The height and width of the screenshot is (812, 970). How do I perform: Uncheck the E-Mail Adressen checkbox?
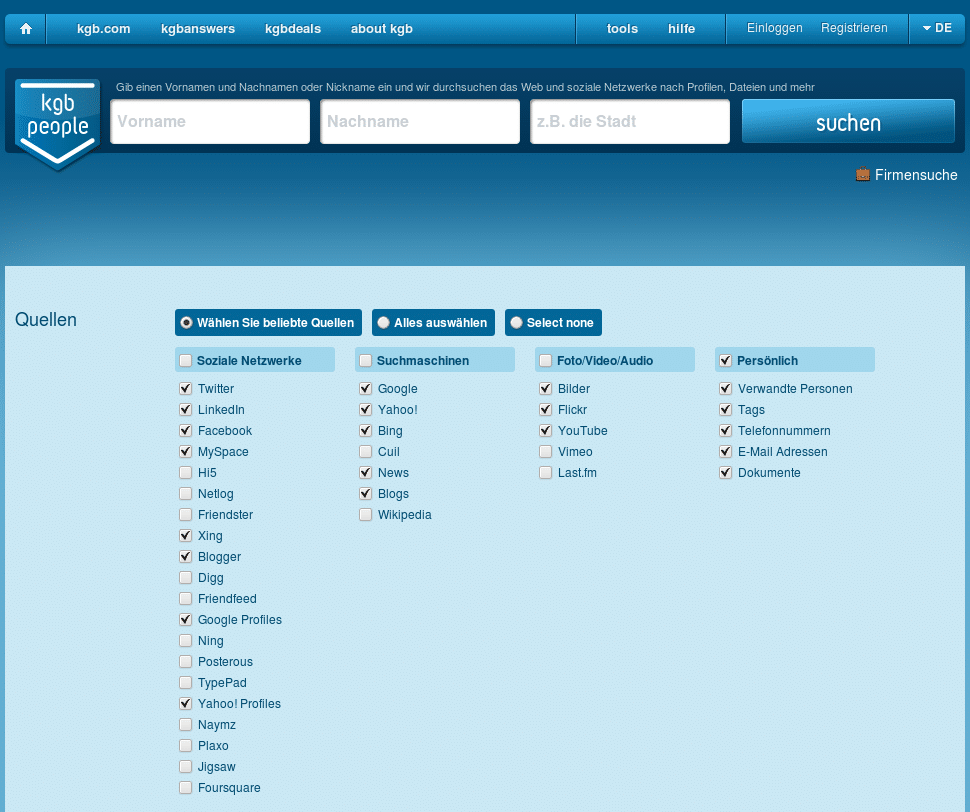click(726, 451)
